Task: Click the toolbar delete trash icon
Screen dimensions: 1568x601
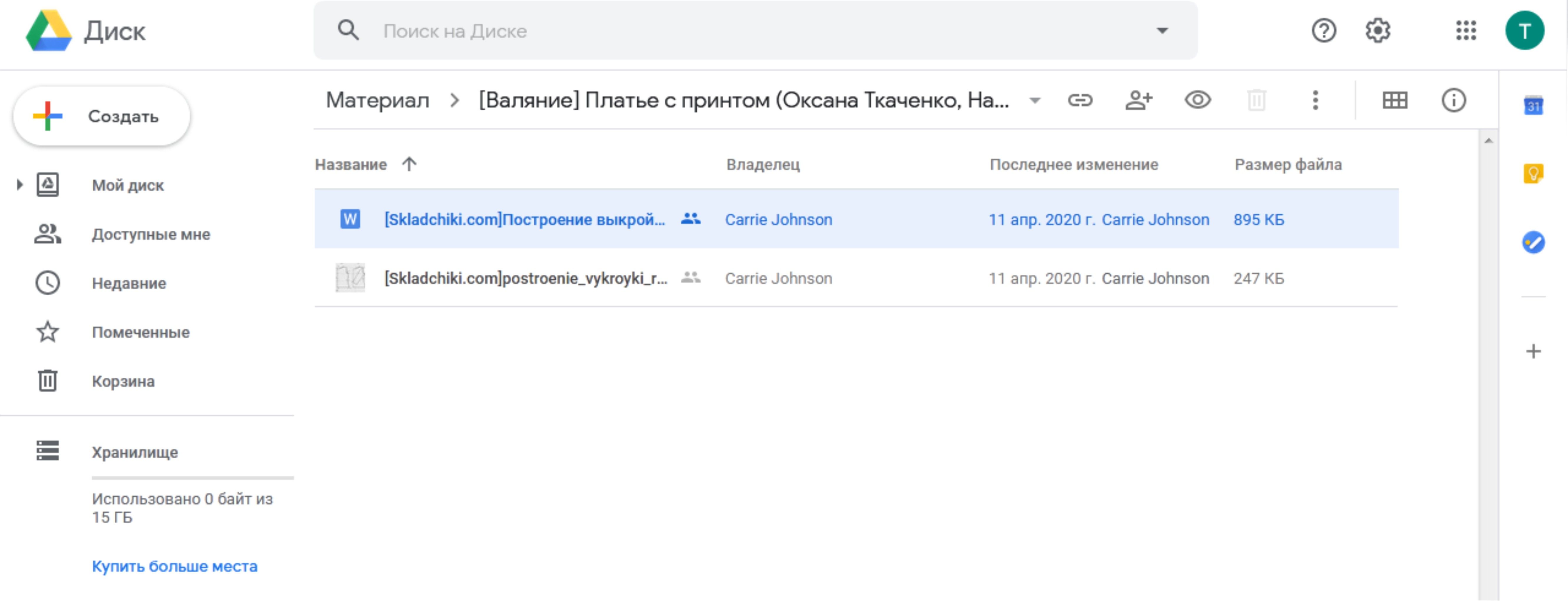Action: [x=1256, y=100]
